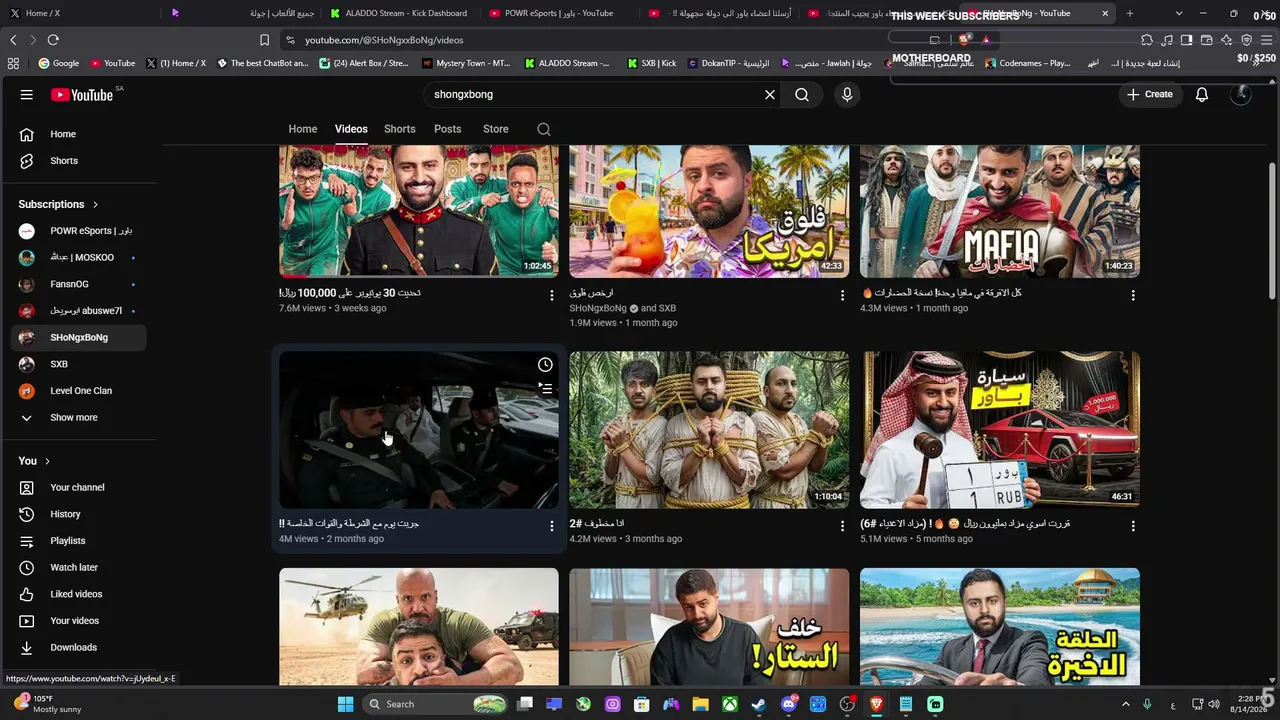1280x720 pixels.
Task: Open Steam from the taskbar
Action: pyautogui.click(x=759, y=704)
